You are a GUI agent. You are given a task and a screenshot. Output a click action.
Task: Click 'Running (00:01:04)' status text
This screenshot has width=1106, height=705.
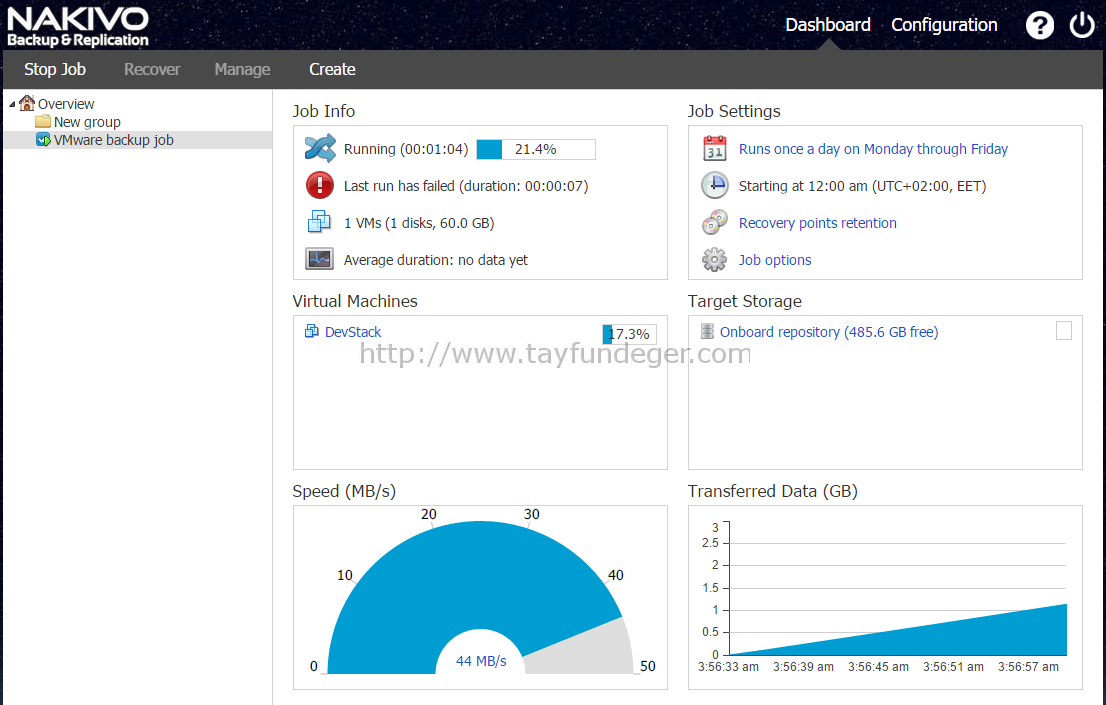(x=406, y=149)
